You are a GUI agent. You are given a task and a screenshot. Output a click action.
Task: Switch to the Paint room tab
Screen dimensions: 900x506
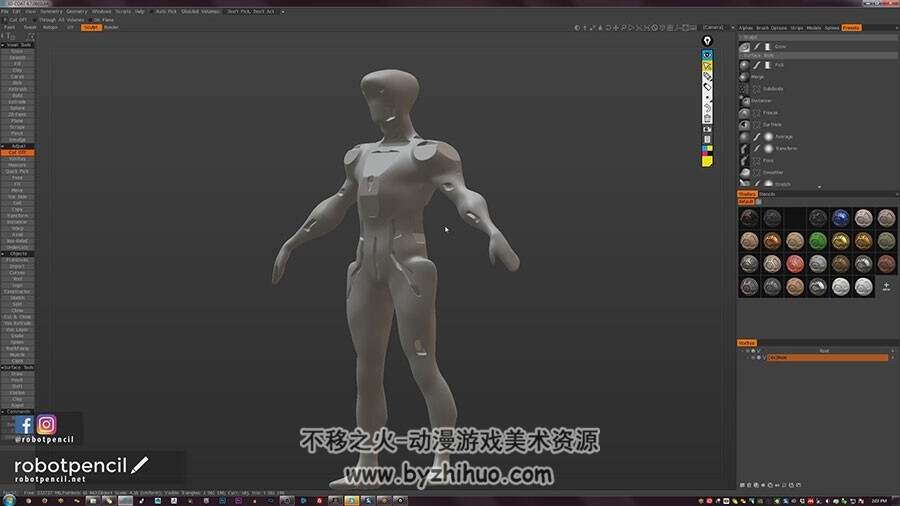click(x=10, y=27)
